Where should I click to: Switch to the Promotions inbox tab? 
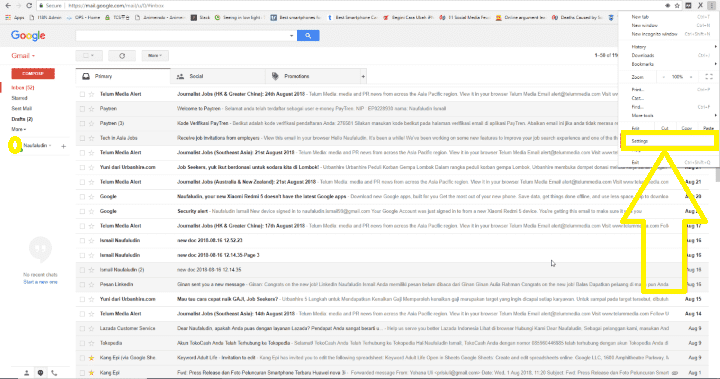tap(313, 76)
